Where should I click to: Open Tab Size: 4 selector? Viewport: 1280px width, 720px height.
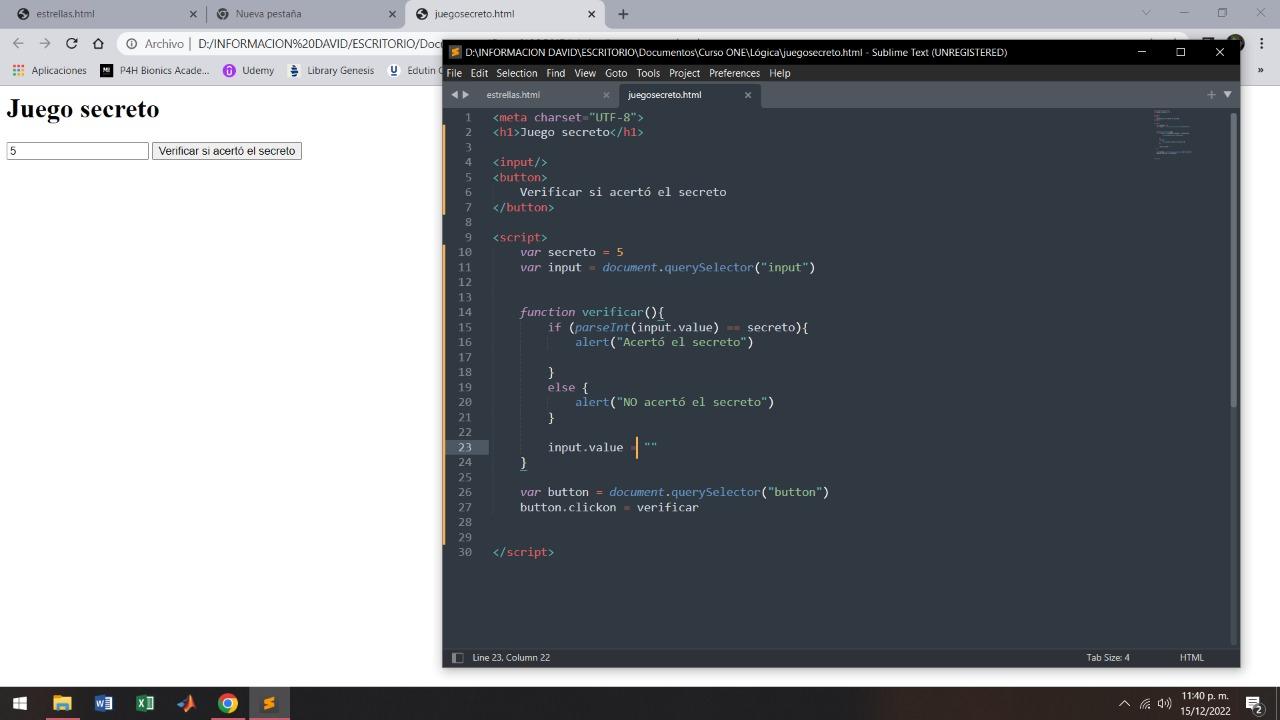pos(1108,657)
